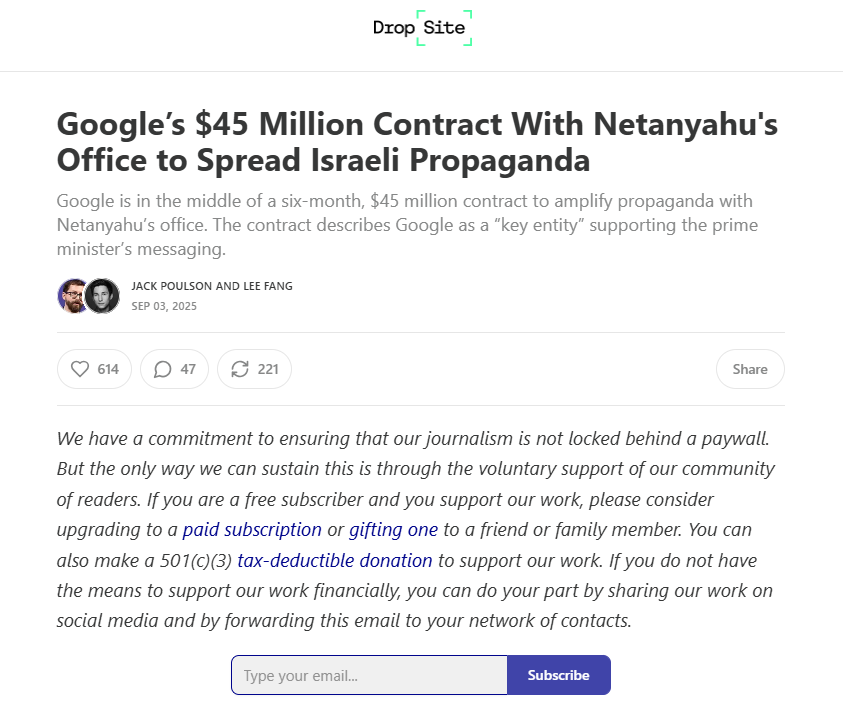Click the byline JACK POULSON AND LEE FANG

pyautogui.click(x=212, y=285)
